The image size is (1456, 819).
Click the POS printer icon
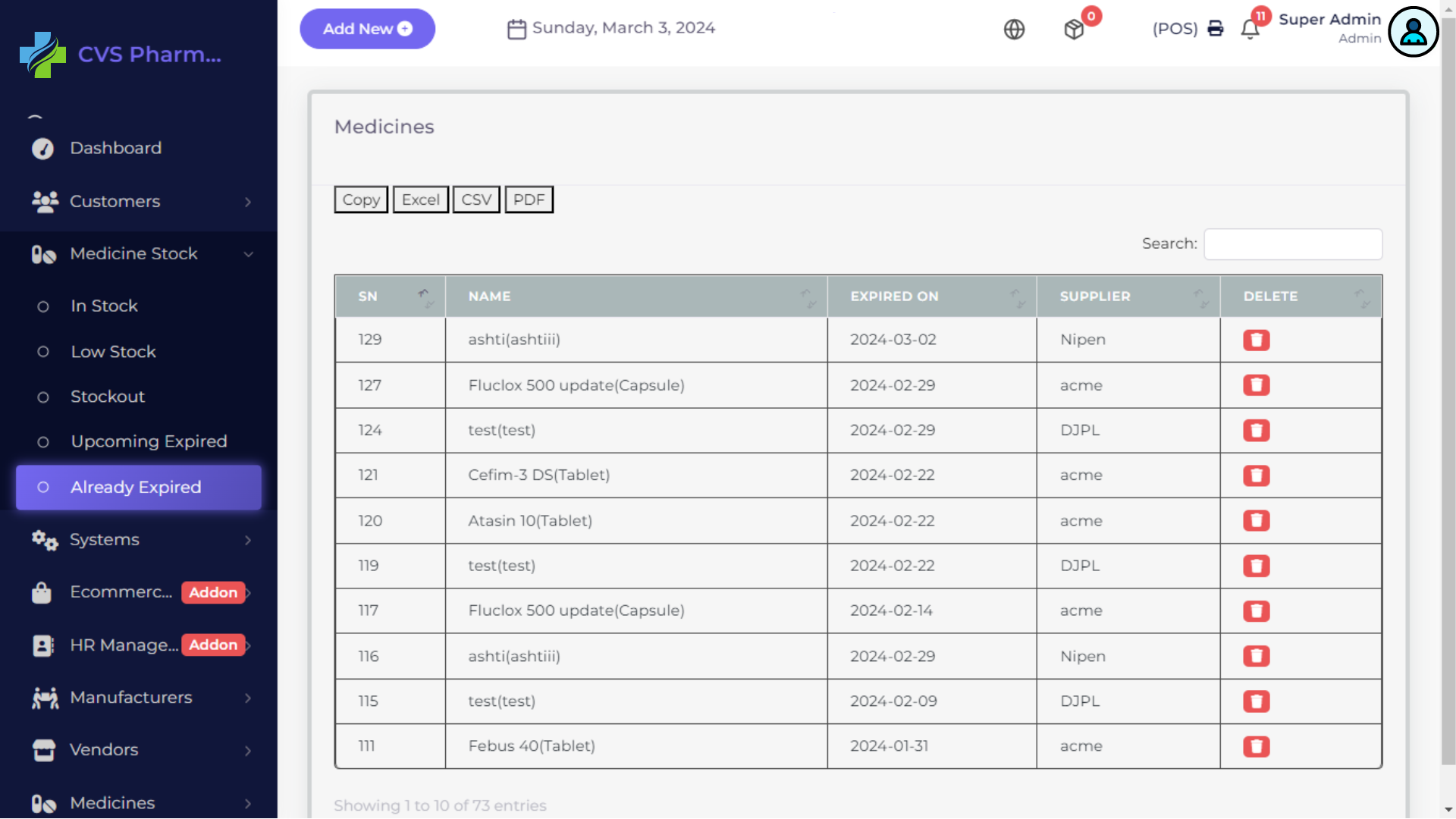click(x=1215, y=29)
